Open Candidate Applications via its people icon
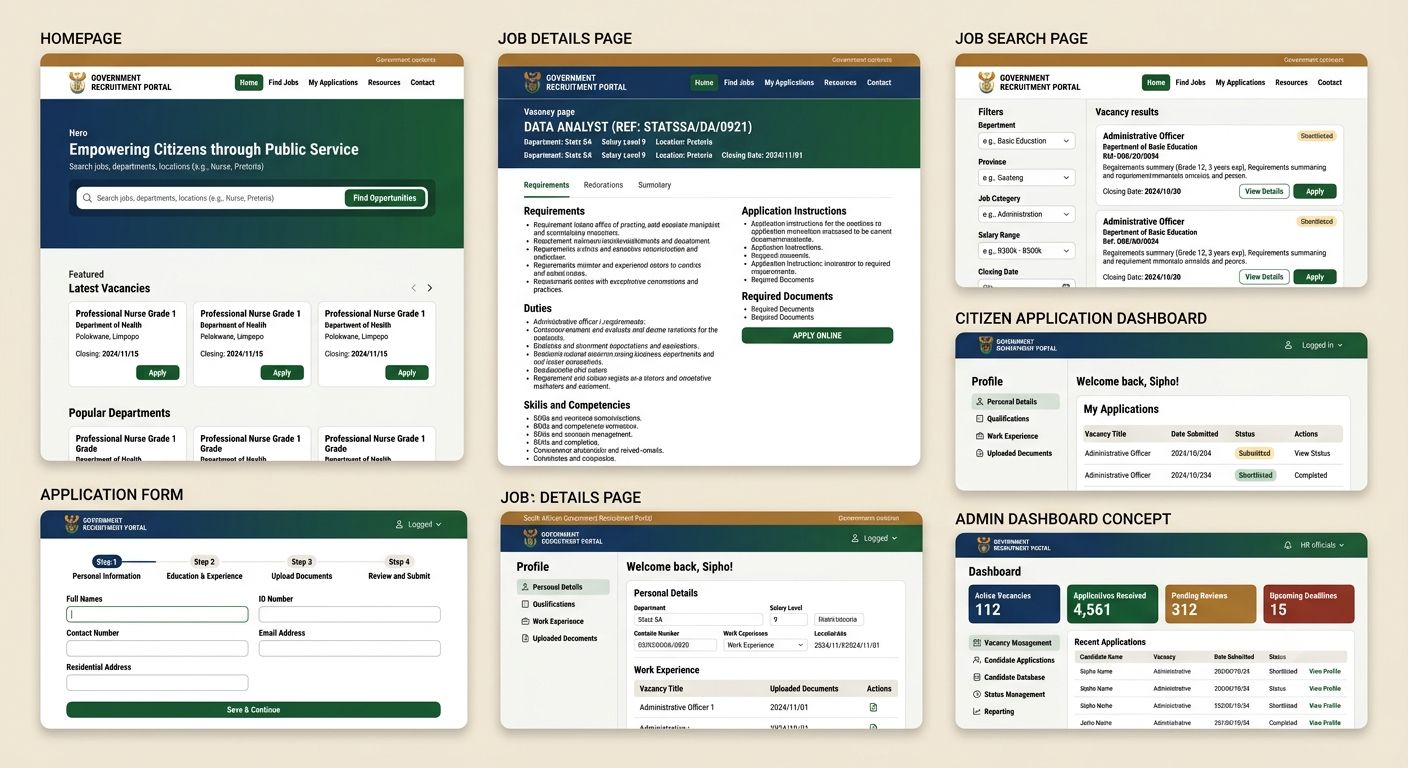1408x768 pixels. point(977,660)
